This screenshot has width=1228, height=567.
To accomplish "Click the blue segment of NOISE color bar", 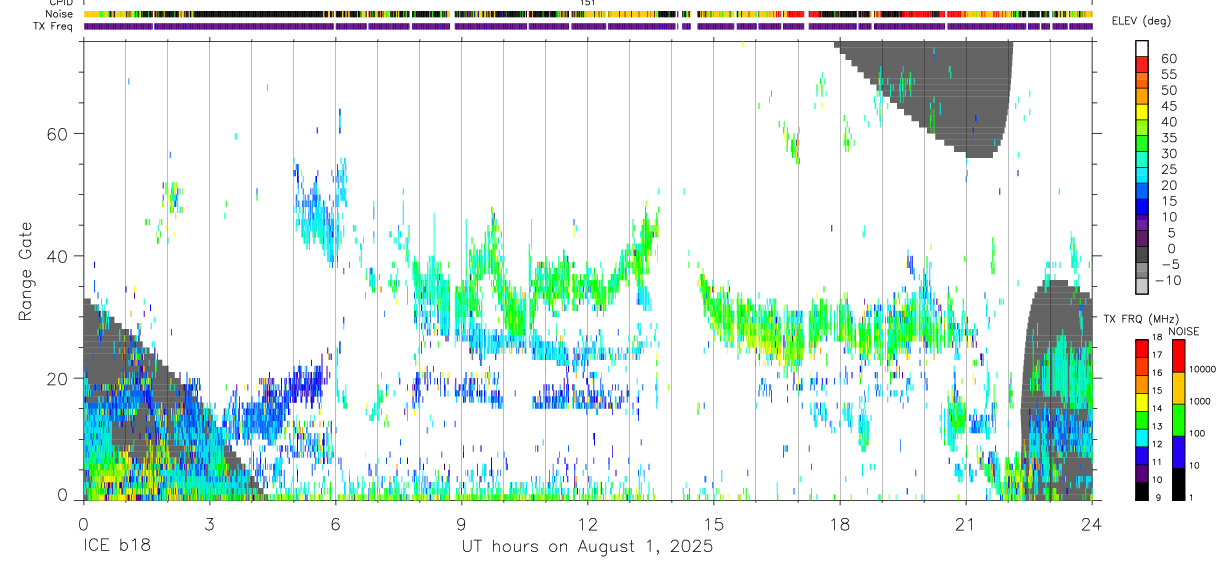I will click(1178, 452).
